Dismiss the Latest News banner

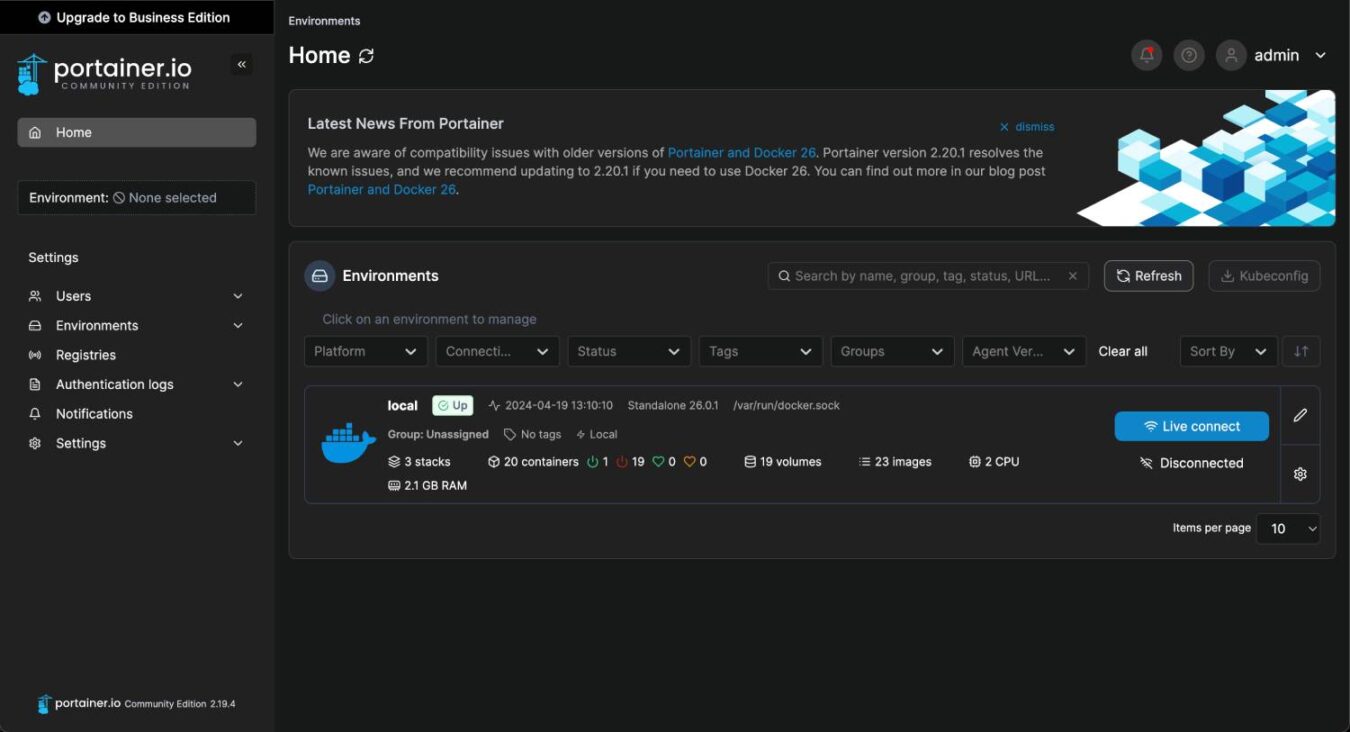1026,126
